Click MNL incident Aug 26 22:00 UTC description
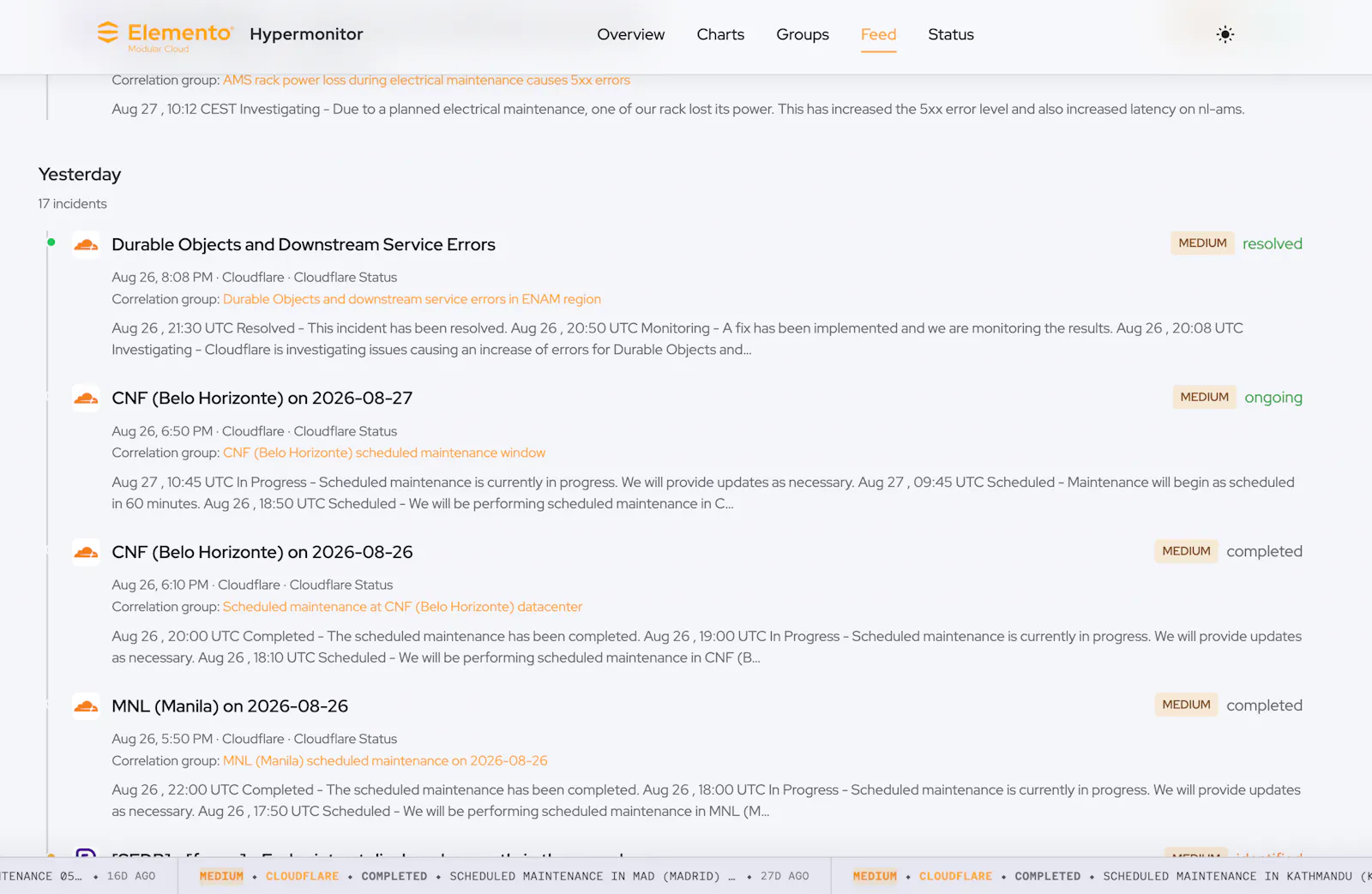 (x=707, y=801)
